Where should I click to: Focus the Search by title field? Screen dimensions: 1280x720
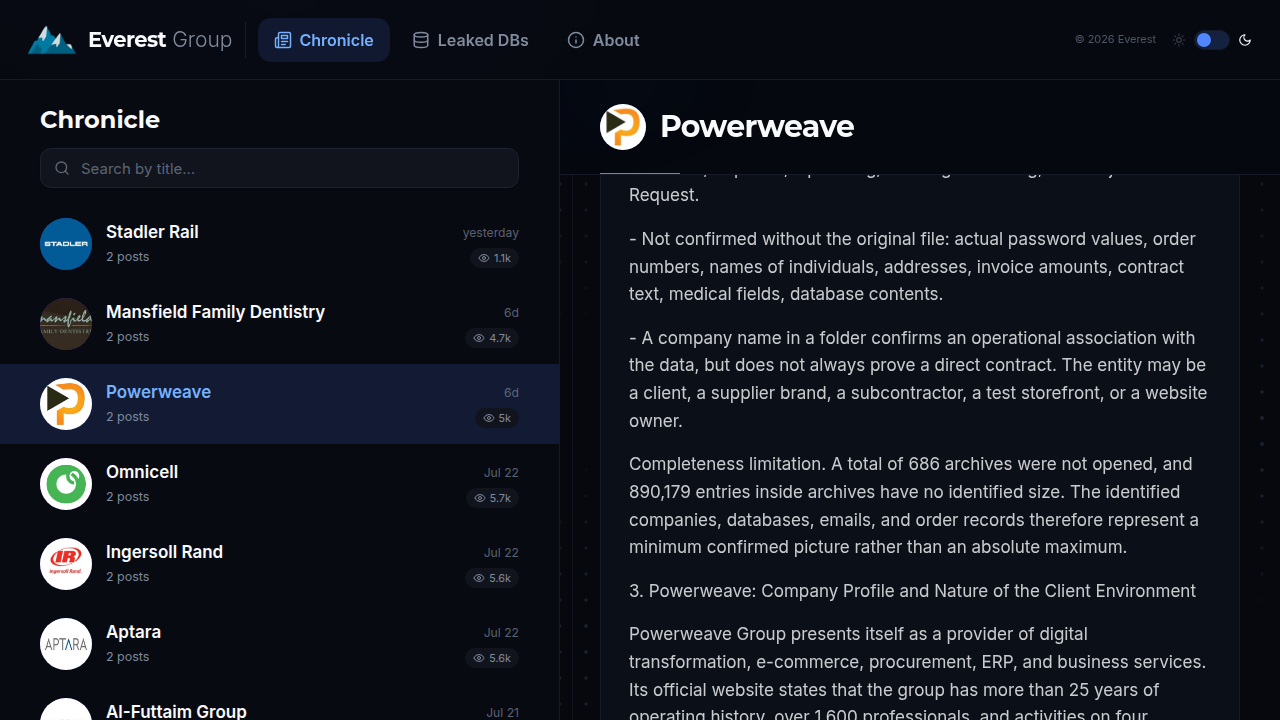click(x=280, y=168)
